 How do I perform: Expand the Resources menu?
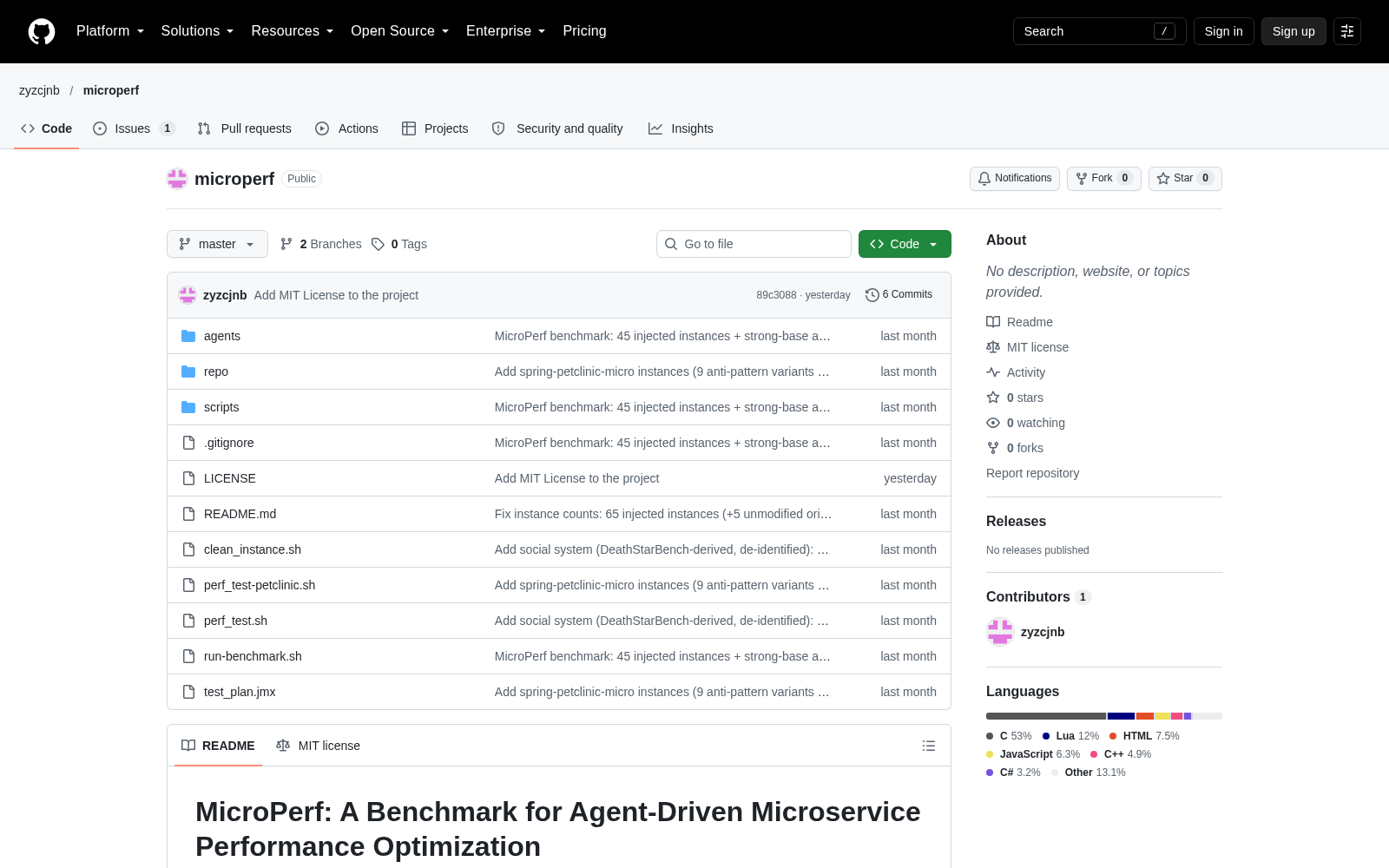[293, 31]
